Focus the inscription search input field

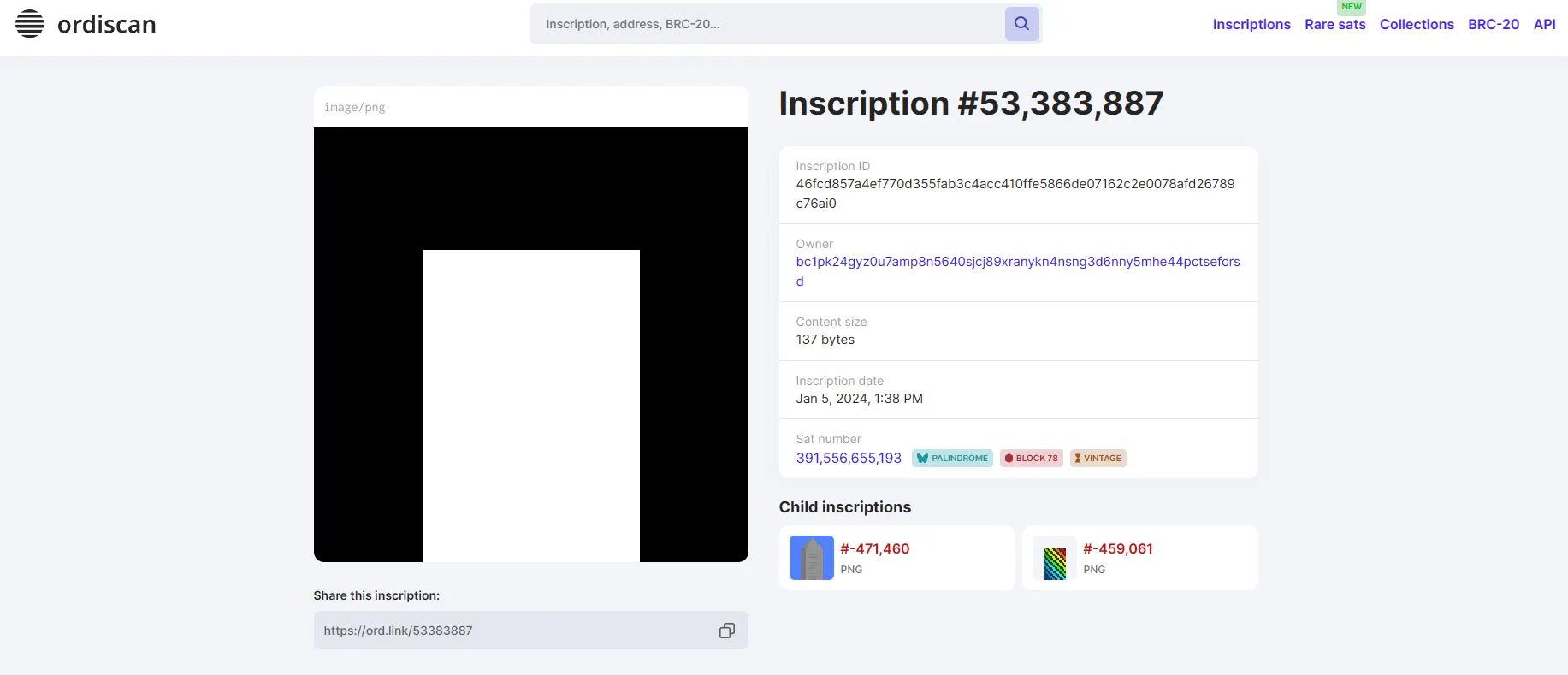[766, 24]
